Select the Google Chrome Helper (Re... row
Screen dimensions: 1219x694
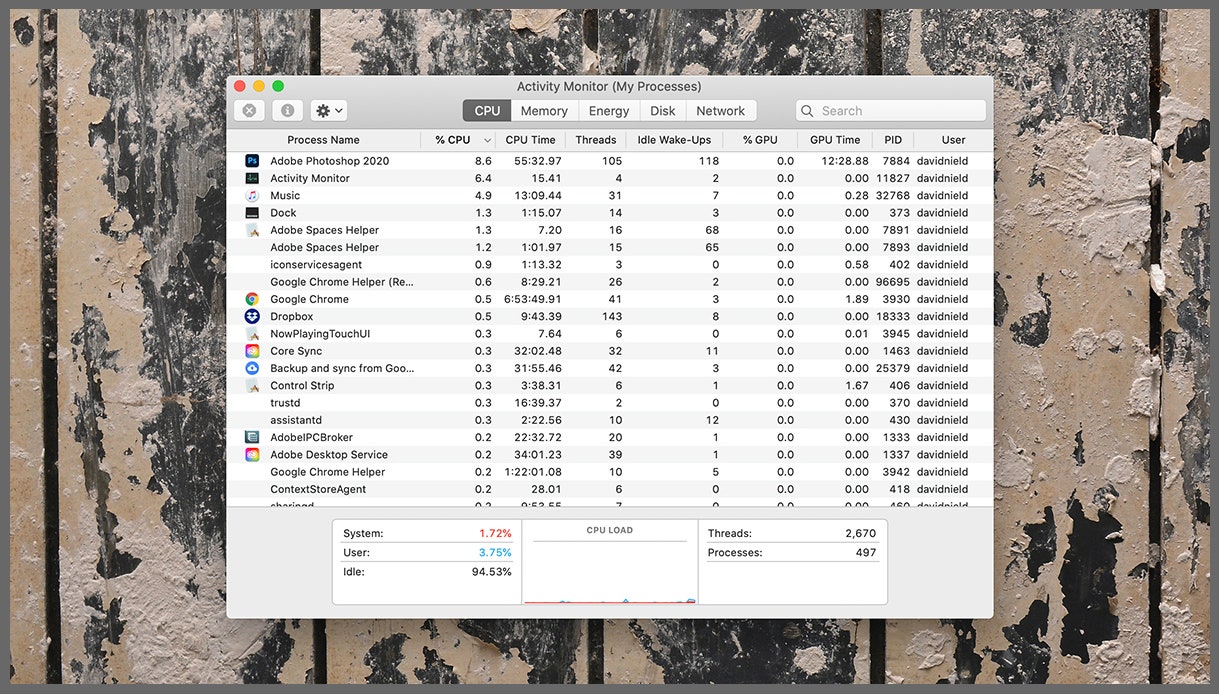click(610, 282)
